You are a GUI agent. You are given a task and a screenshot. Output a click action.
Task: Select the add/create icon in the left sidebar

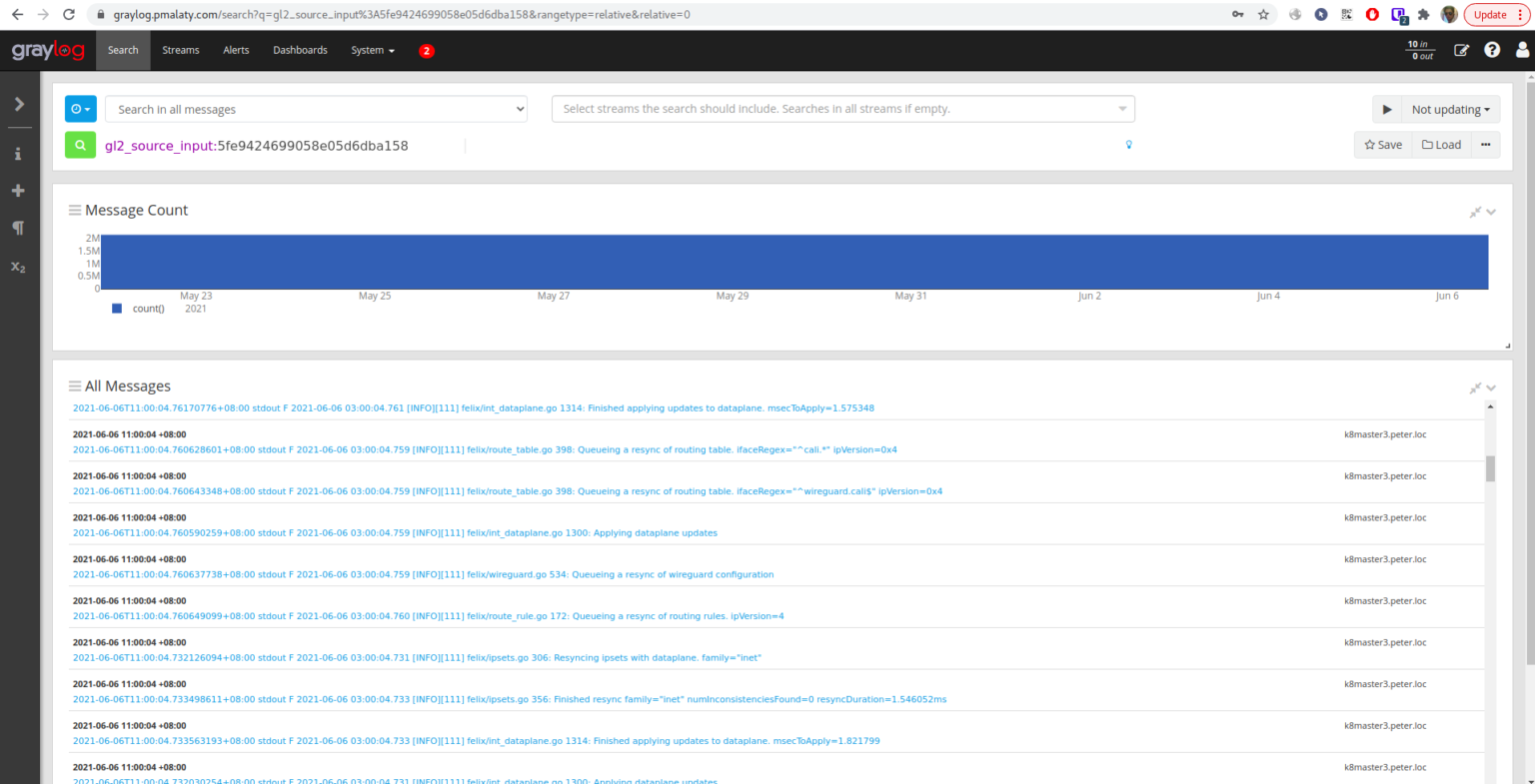tap(18, 190)
